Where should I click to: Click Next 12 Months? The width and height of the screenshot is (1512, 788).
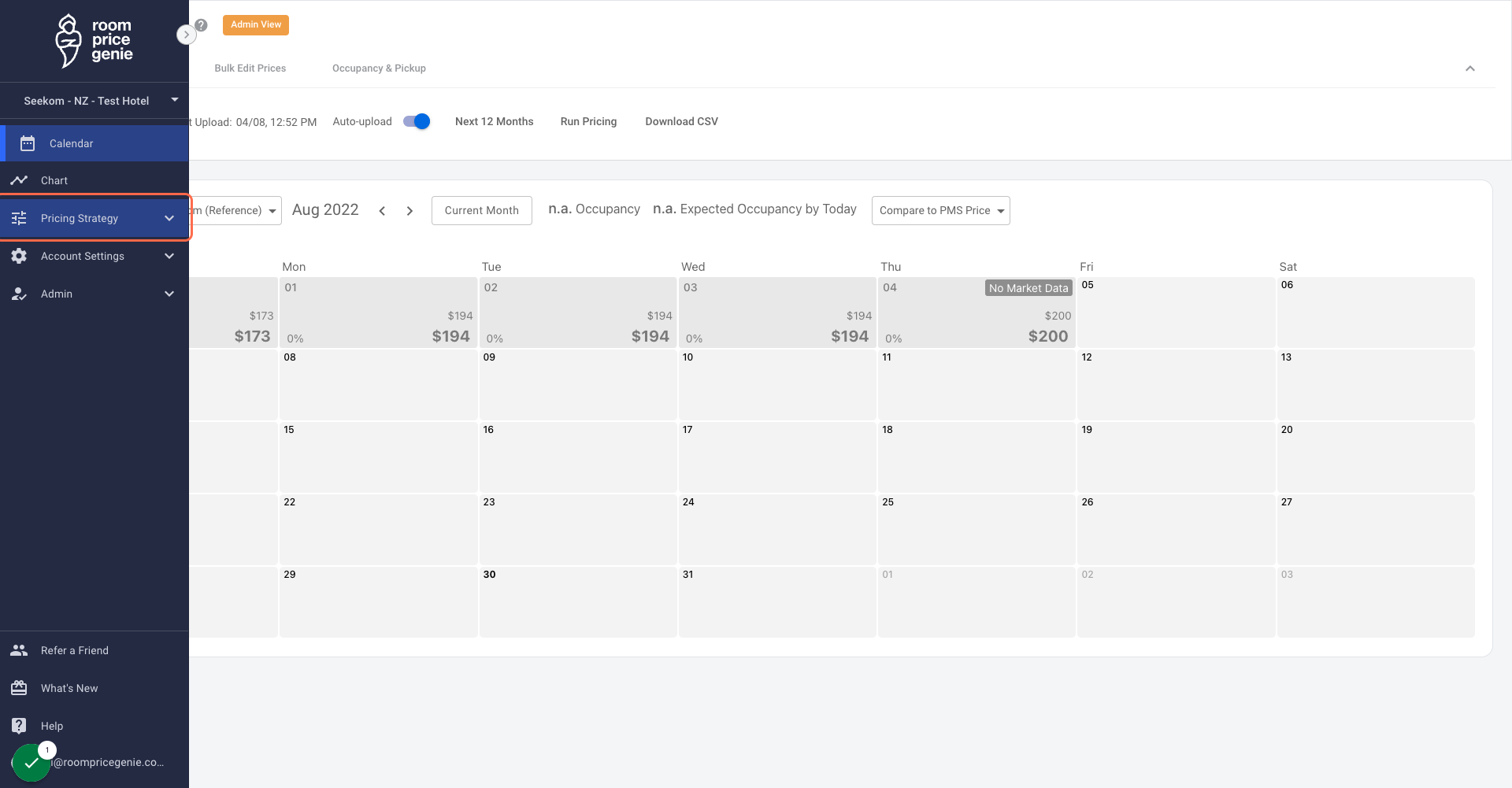pos(495,121)
